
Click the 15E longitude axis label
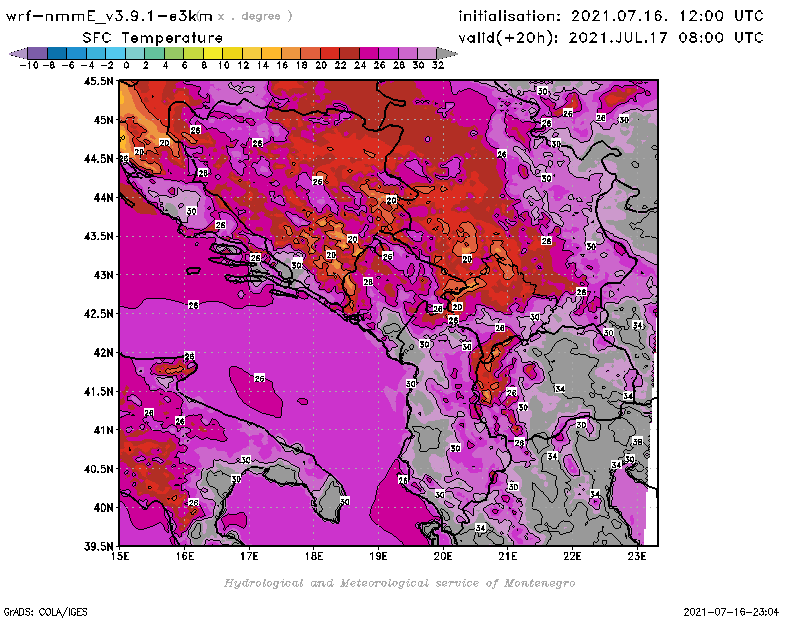(x=120, y=556)
